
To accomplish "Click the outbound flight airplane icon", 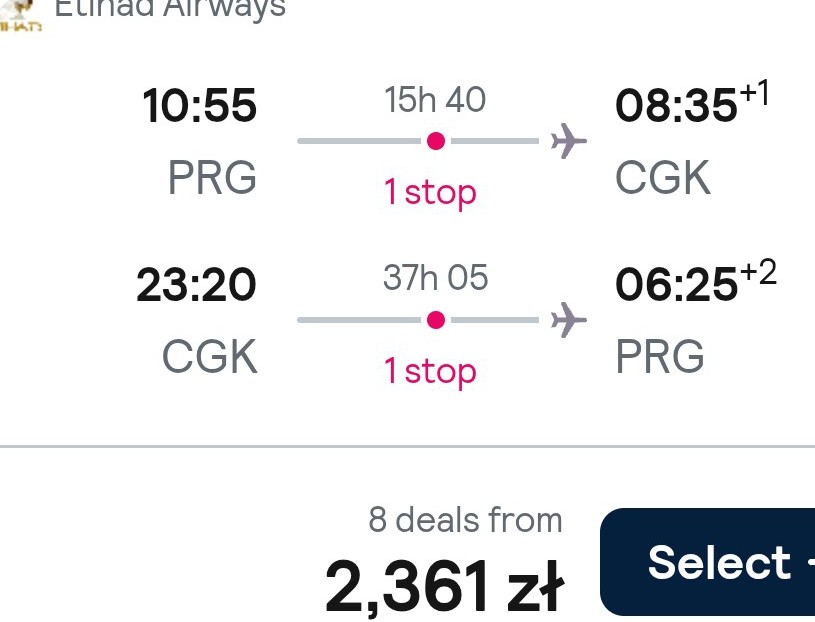I will (569, 141).
